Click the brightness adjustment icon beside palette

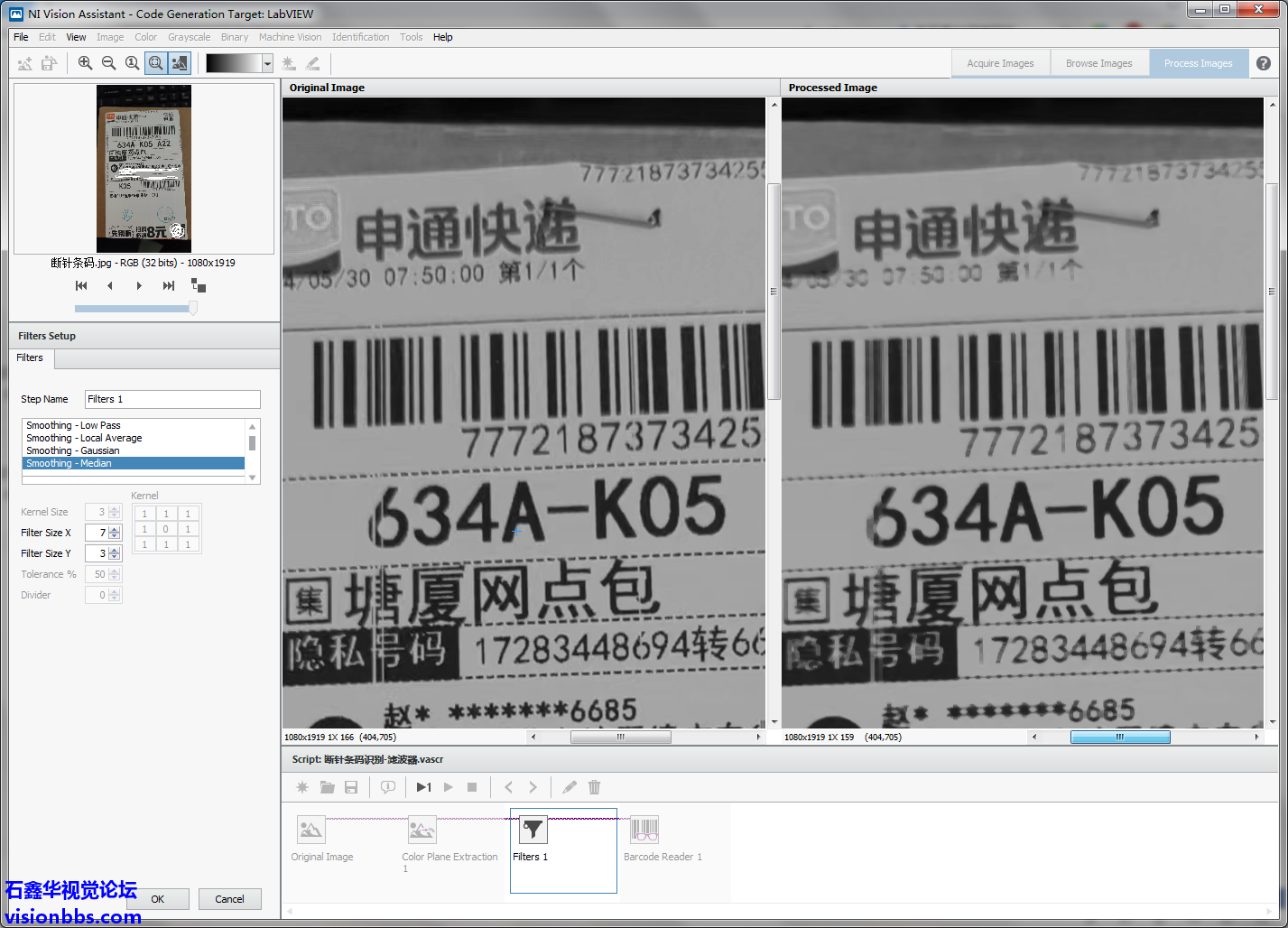pyautogui.click(x=289, y=63)
